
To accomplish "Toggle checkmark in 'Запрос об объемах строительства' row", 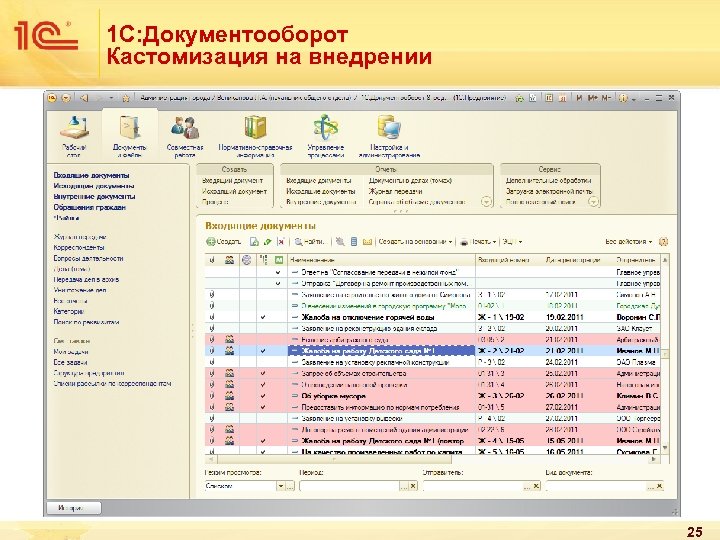I will coord(263,373).
